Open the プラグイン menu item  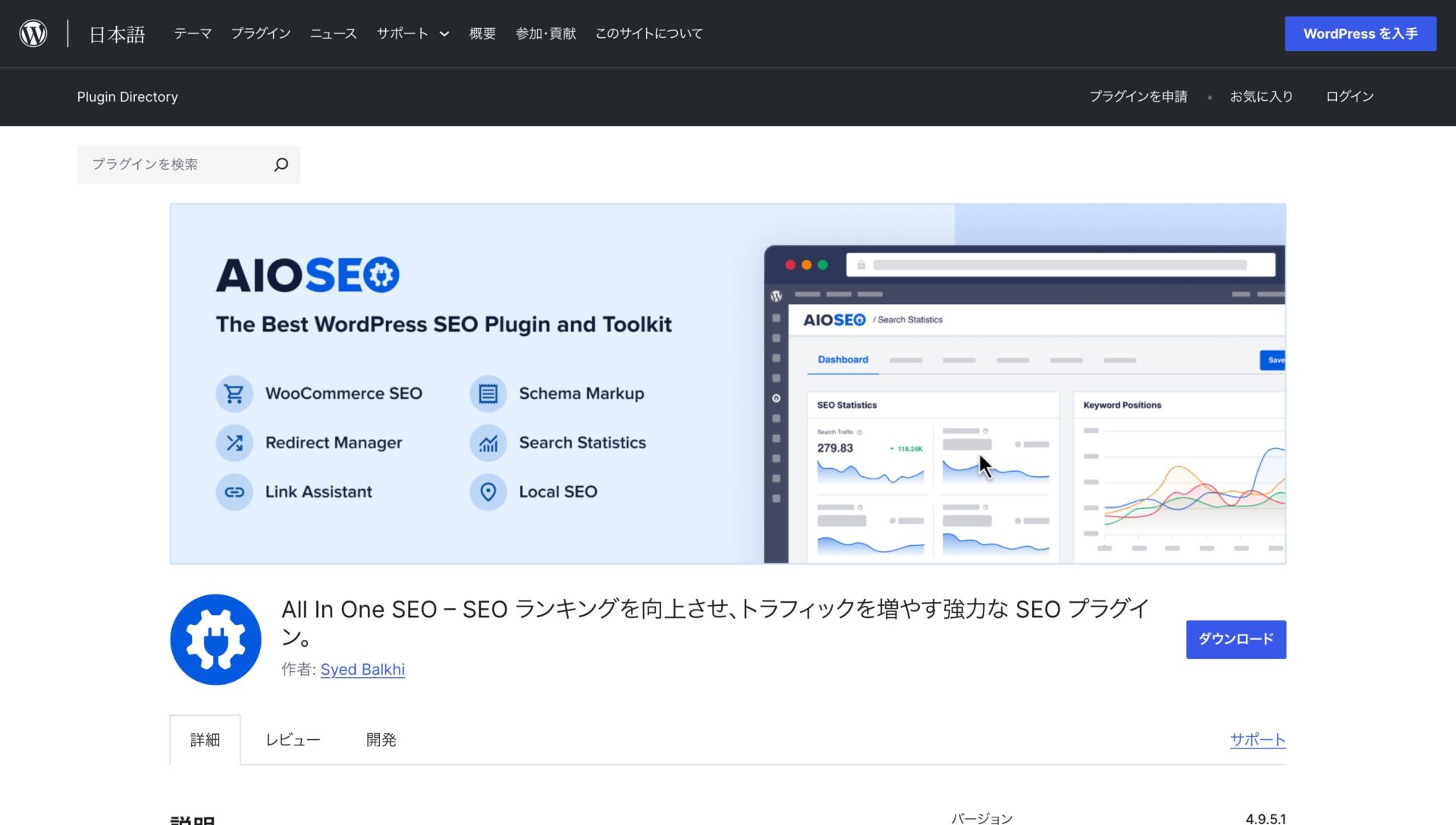[x=260, y=33]
